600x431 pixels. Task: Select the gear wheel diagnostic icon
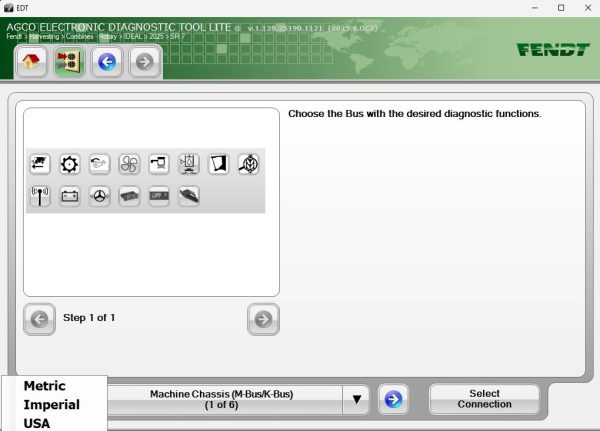coord(70,164)
